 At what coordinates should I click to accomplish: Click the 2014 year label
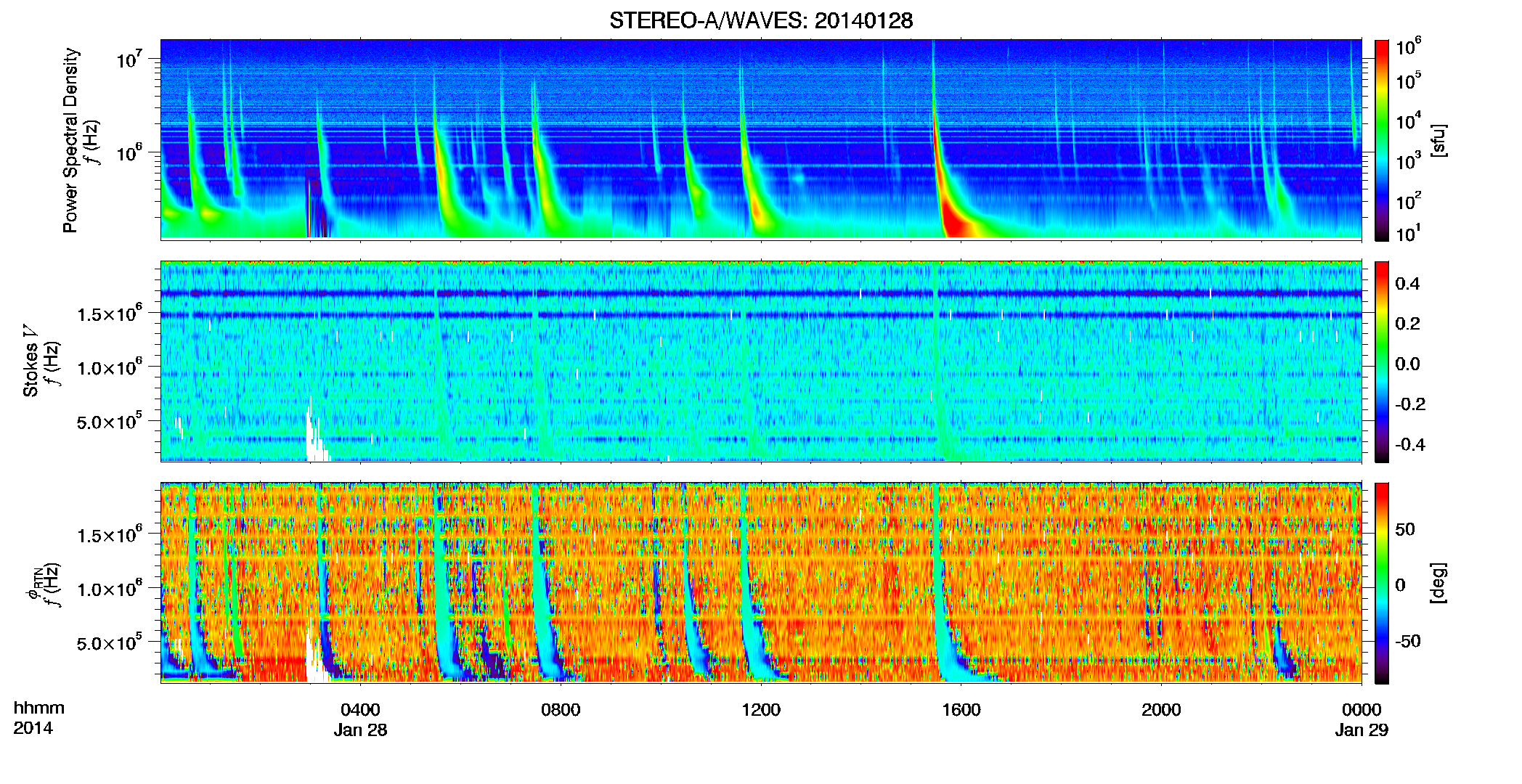click(33, 728)
